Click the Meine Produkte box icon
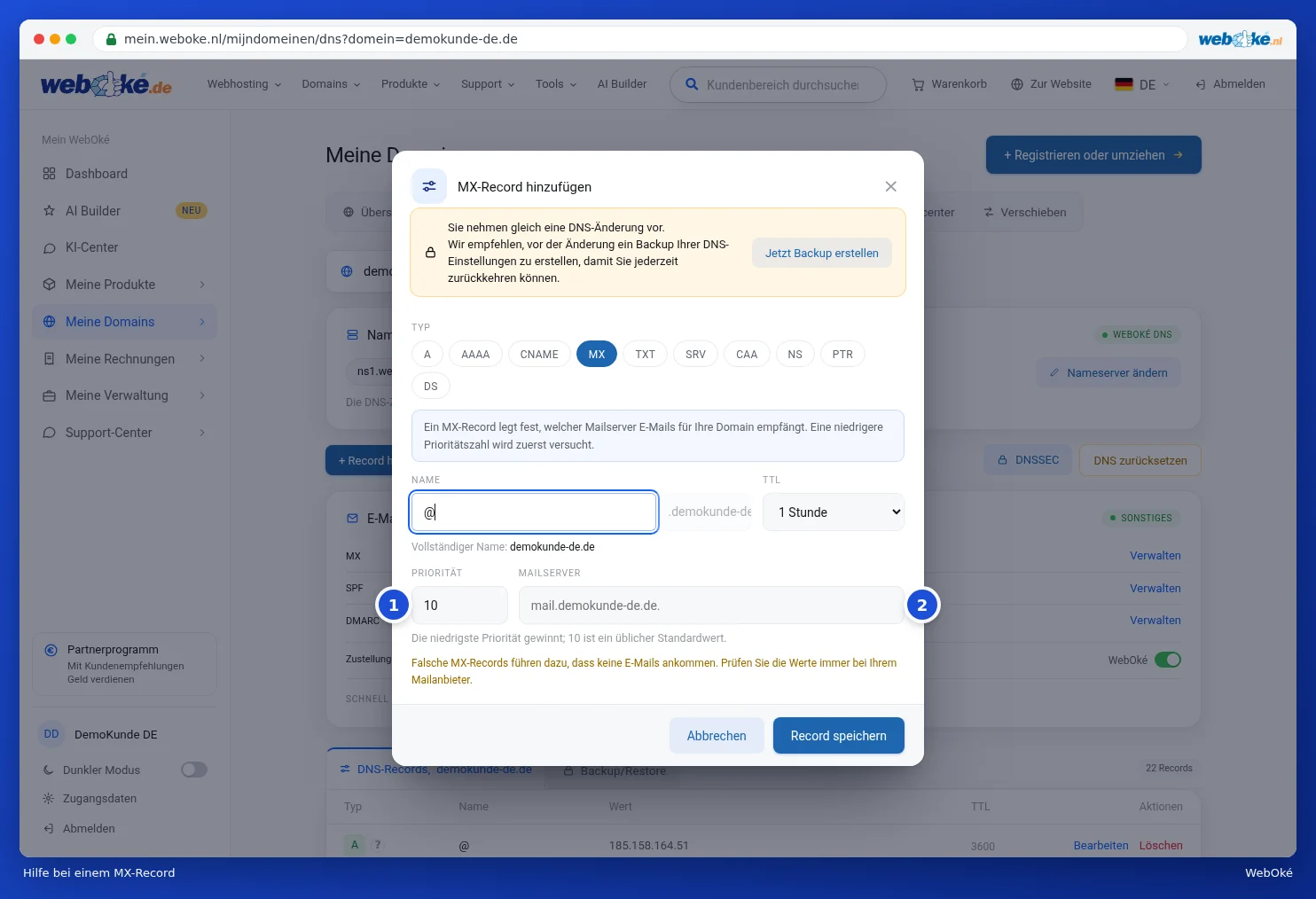 [x=49, y=285]
